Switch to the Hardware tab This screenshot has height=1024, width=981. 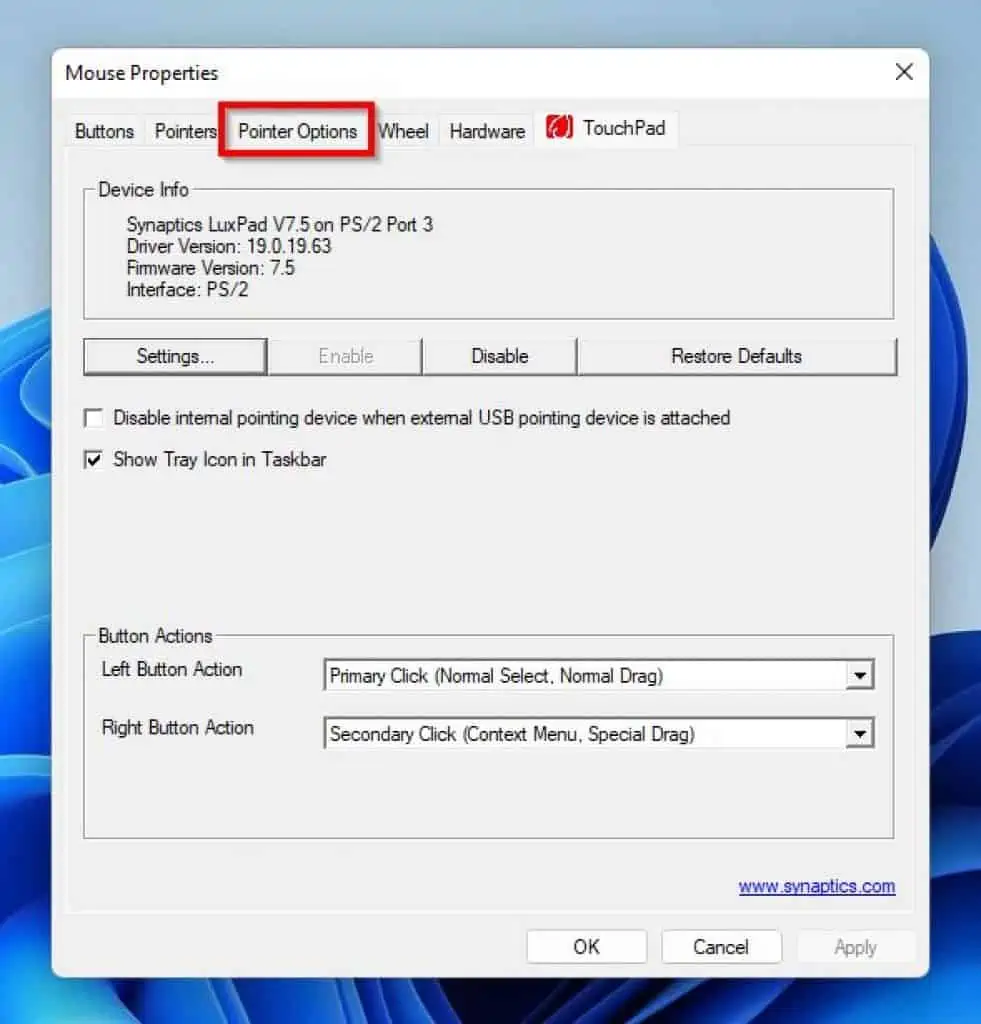tap(487, 131)
